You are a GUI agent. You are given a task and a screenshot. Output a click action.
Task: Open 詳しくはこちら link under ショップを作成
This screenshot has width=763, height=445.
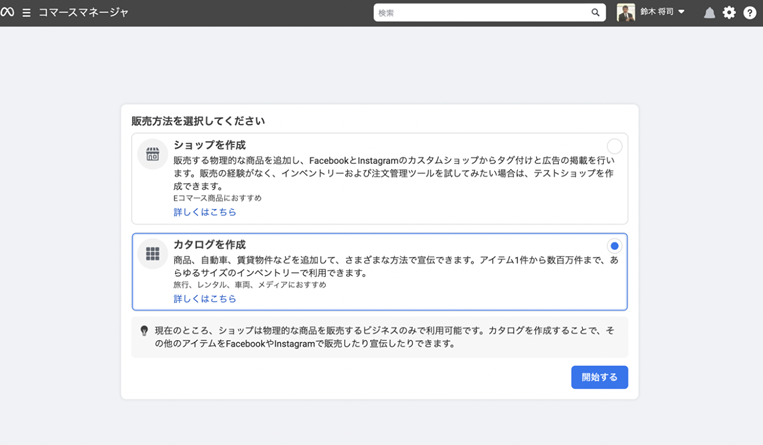pos(205,212)
